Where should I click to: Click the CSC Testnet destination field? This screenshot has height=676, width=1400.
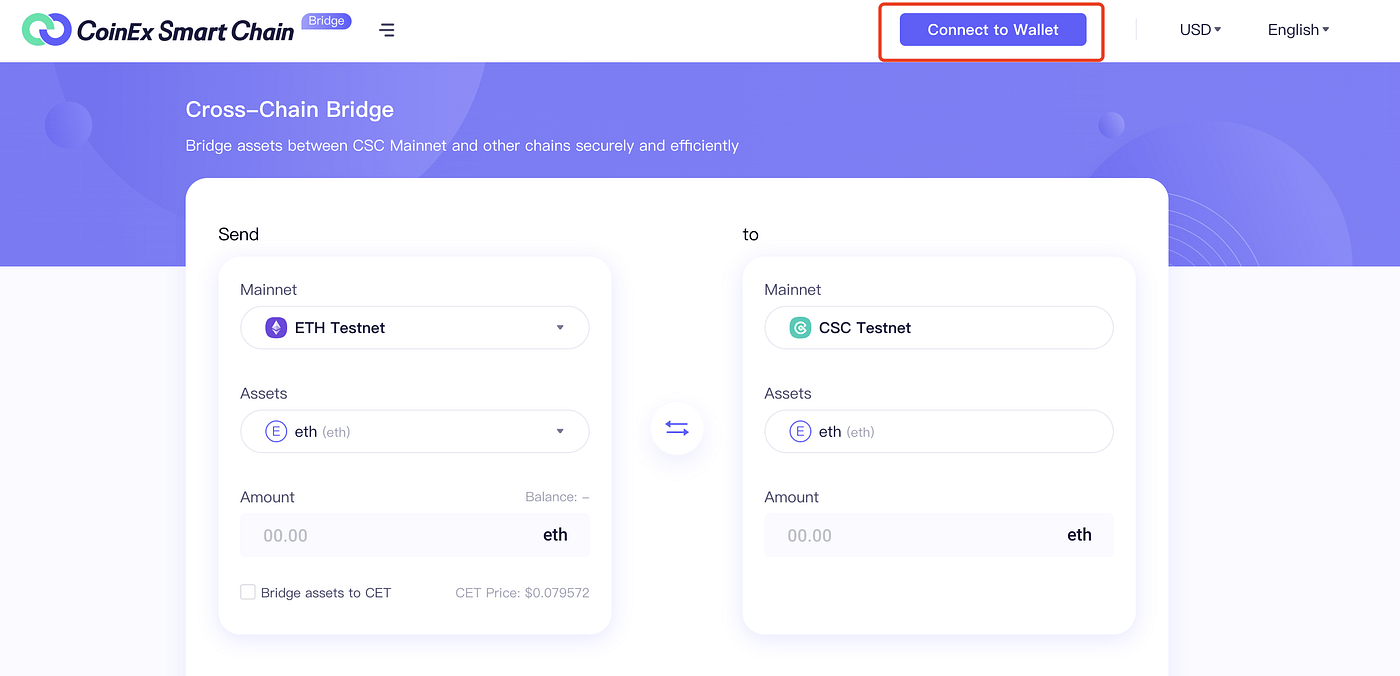939,328
